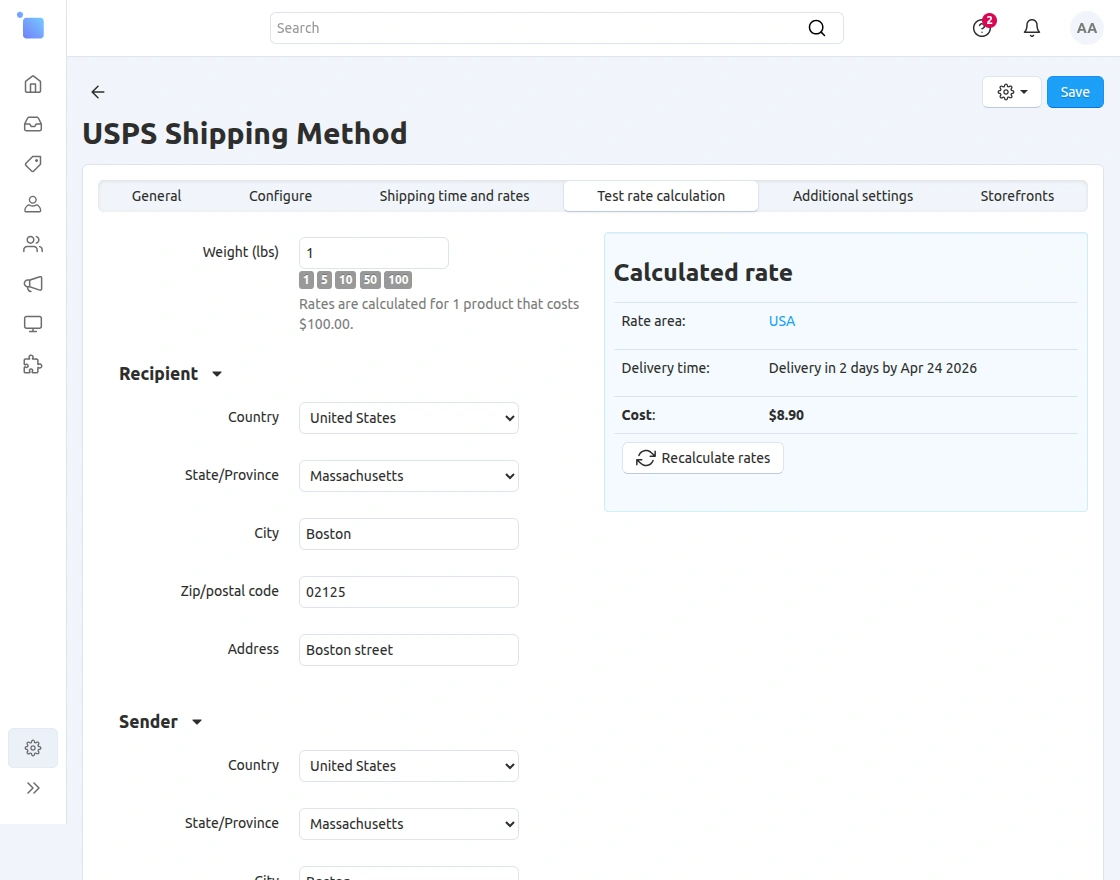Click the 'Calculated rate' heading
Viewport: 1120px width, 880px height.
[x=703, y=272]
